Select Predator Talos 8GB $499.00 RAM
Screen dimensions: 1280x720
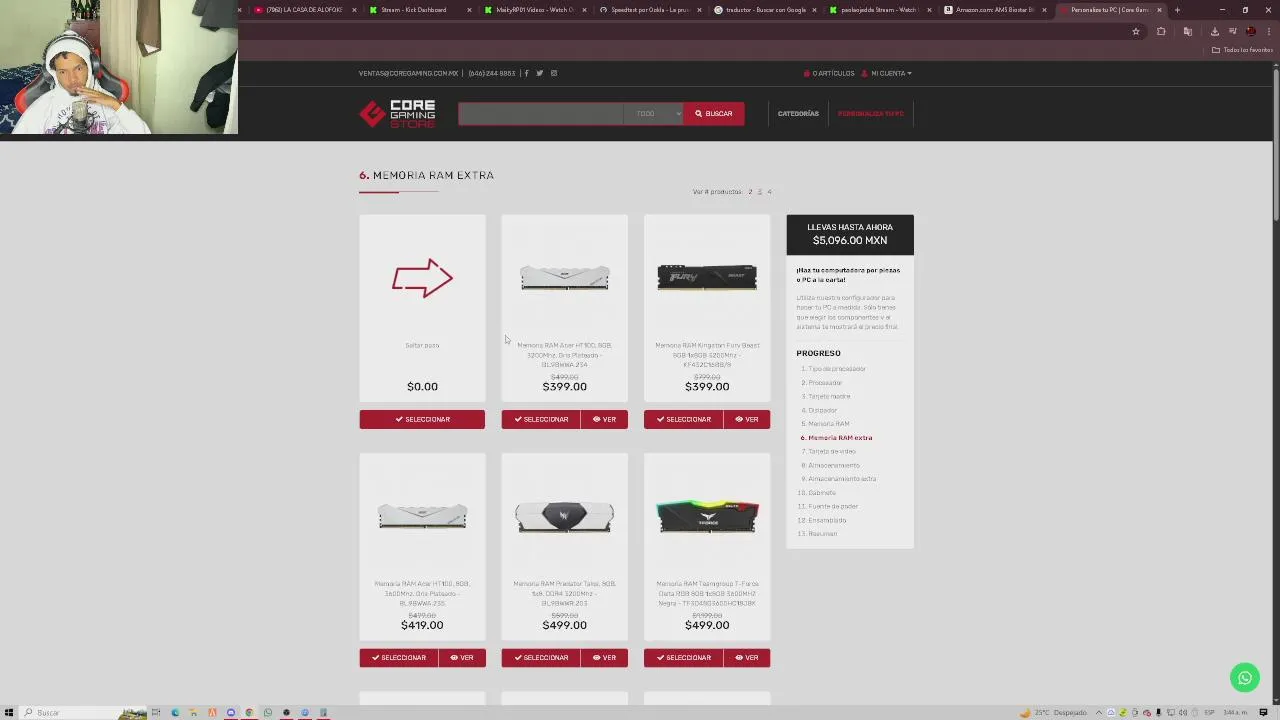pos(541,657)
